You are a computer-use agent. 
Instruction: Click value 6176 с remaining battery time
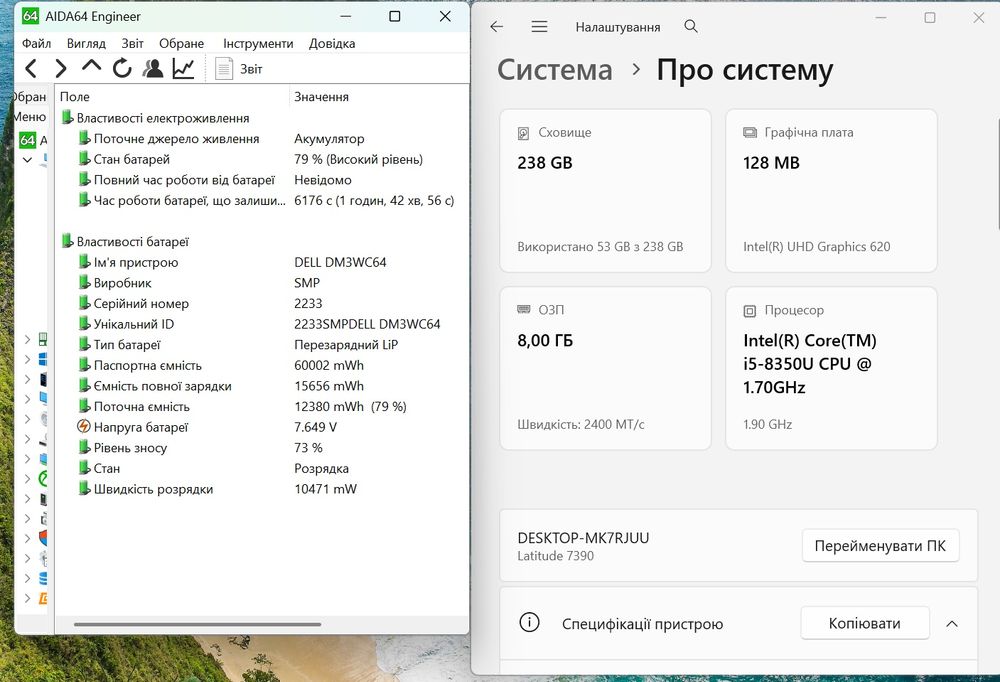coord(374,200)
